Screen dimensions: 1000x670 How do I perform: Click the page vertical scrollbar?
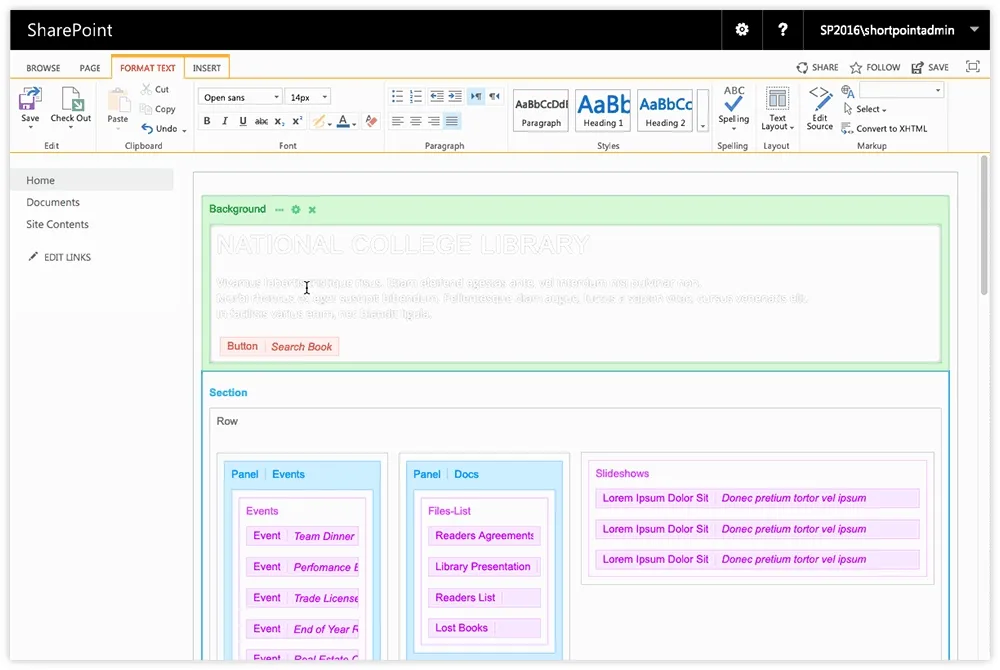click(984, 223)
